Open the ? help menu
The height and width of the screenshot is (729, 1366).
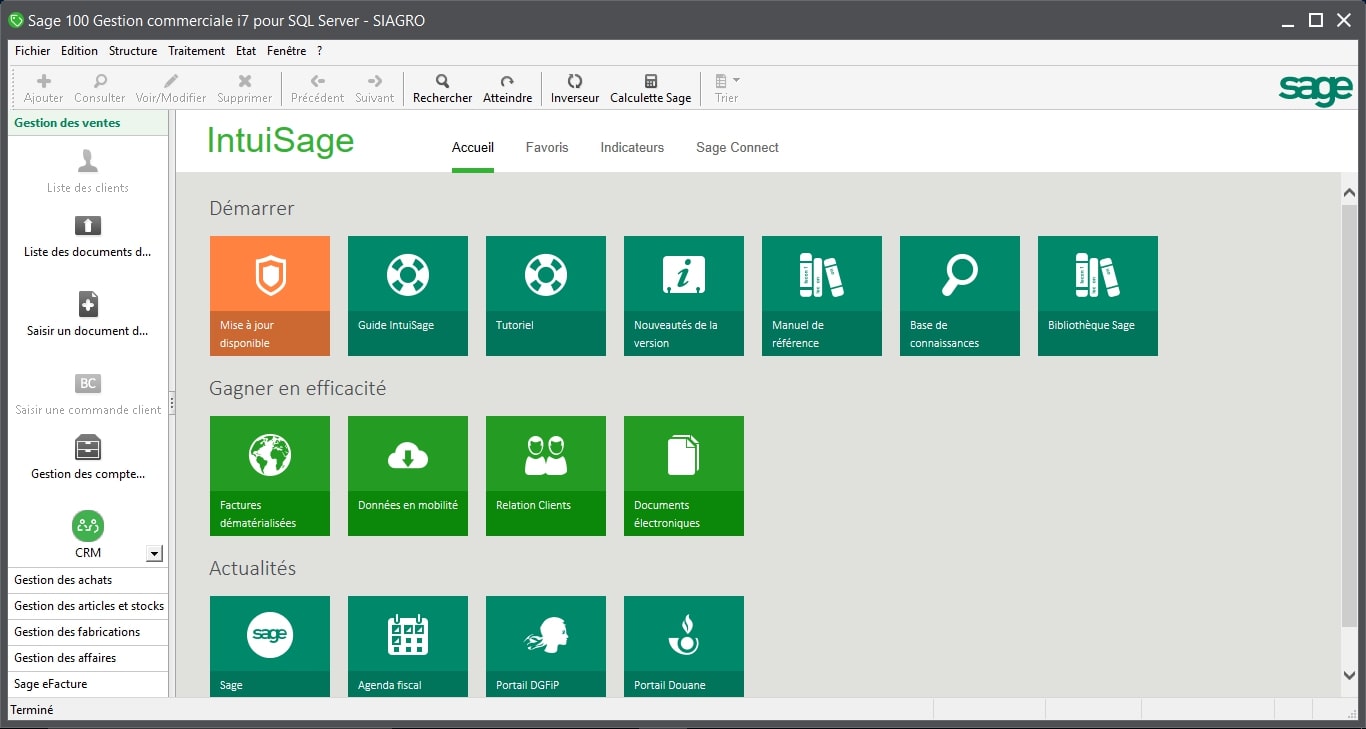318,50
